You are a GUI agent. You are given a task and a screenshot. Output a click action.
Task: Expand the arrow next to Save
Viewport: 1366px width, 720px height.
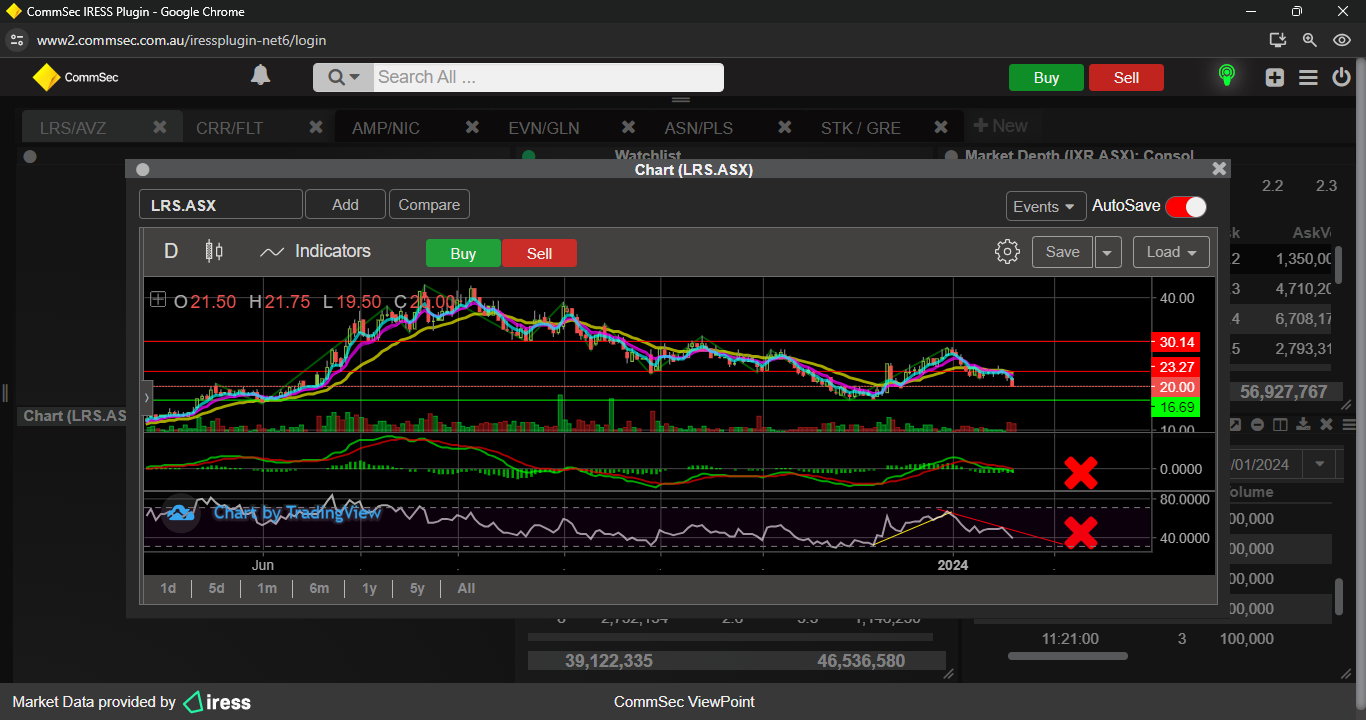pyautogui.click(x=1108, y=253)
